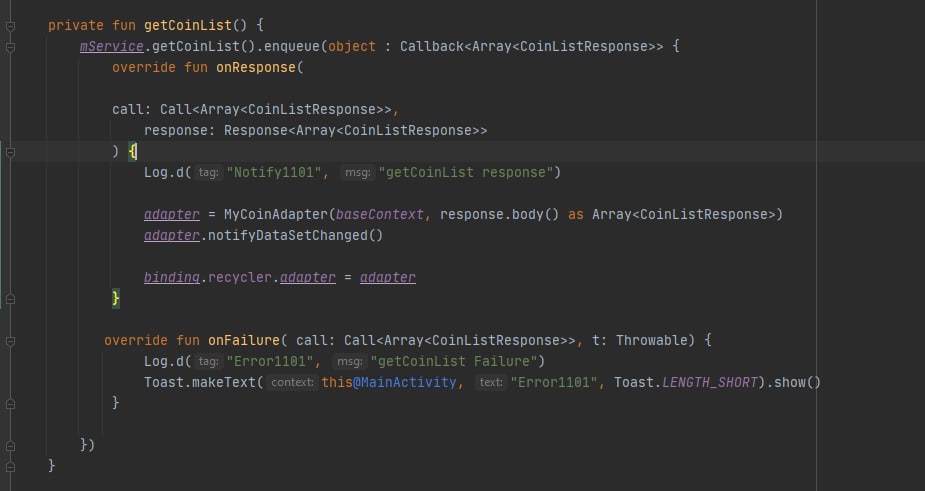Click the 'text:' parameter hint
The width and height of the screenshot is (925, 491).
coord(491,382)
